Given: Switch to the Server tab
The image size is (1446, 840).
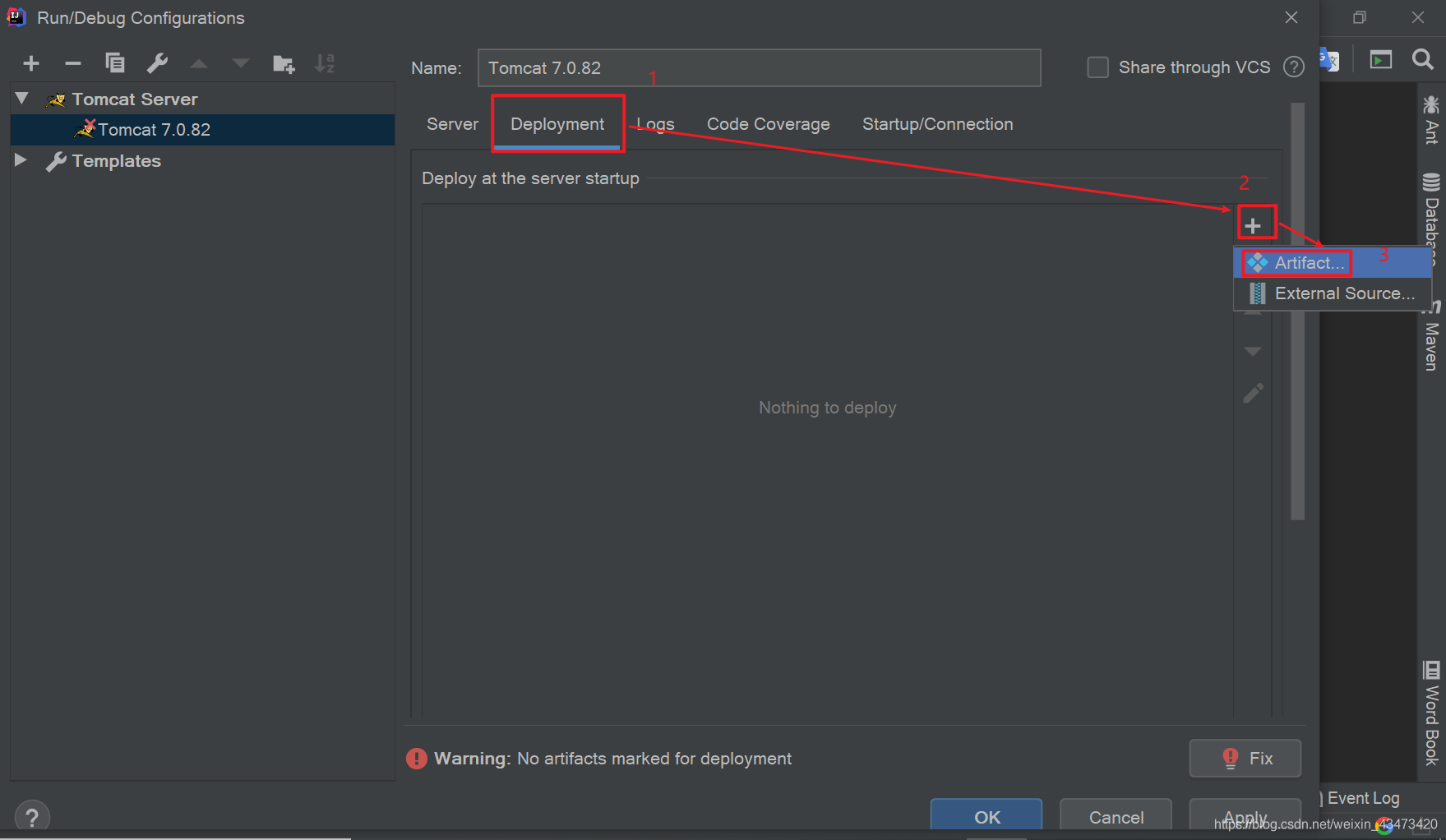Looking at the screenshot, I should tap(452, 124).
